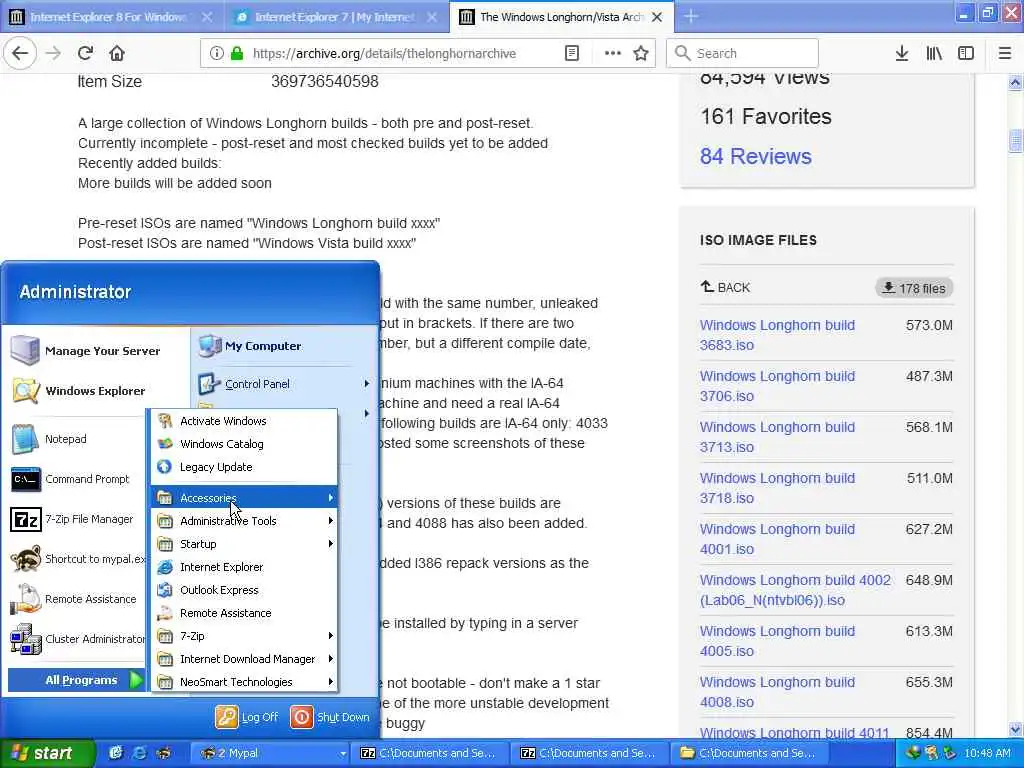This screenshot has width=1024, height=768.
Task: Open a new browser tab
Action: point(691,17)
